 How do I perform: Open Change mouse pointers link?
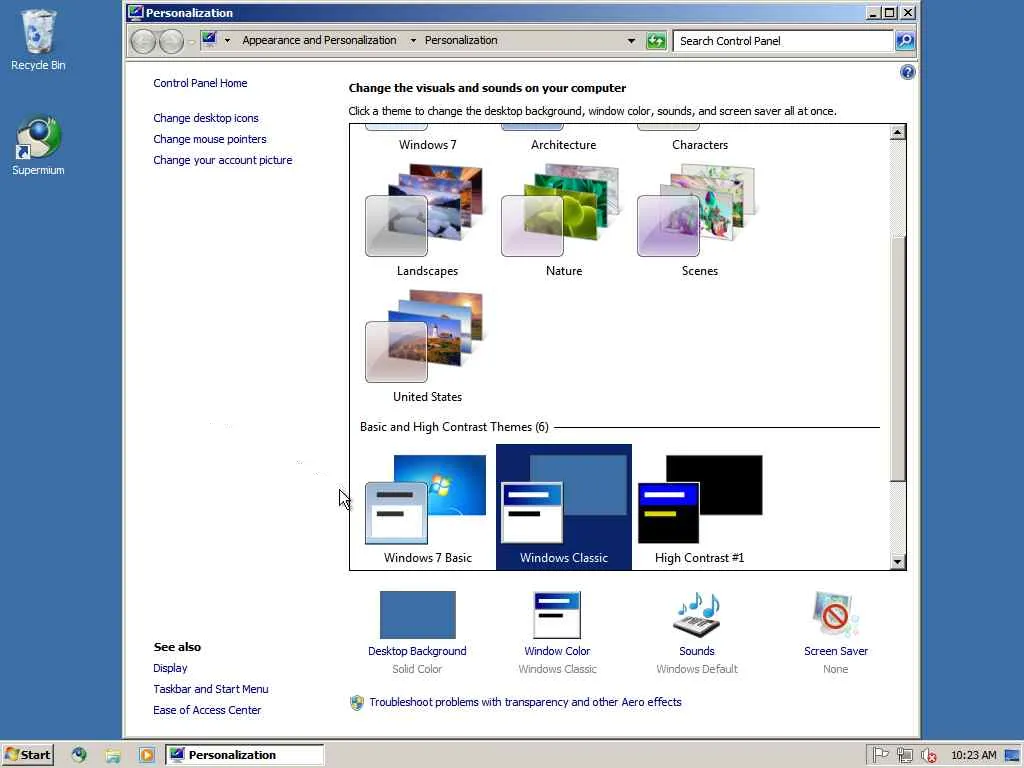coord(210,139)
